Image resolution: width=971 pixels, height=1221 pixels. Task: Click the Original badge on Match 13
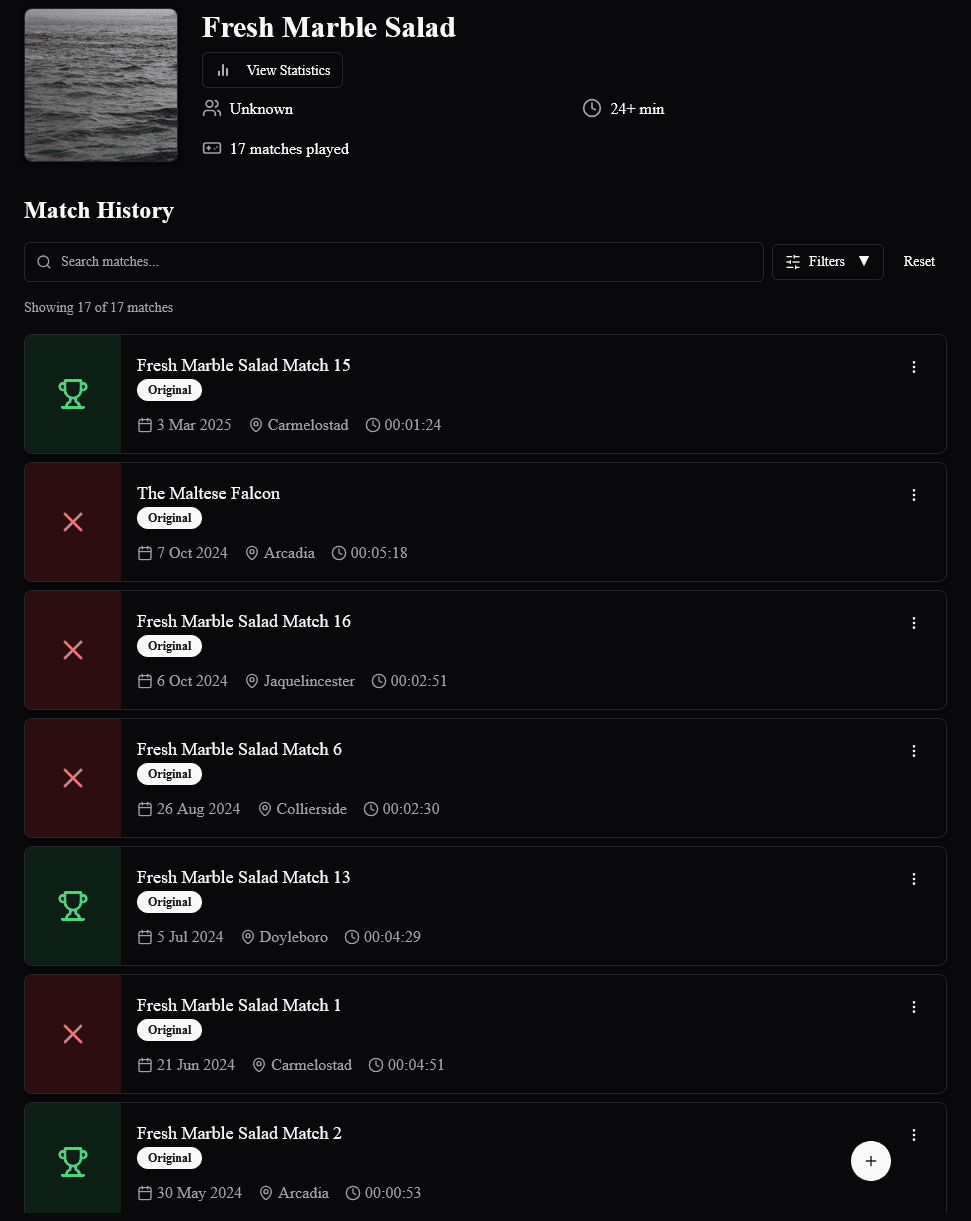(168, 902)
